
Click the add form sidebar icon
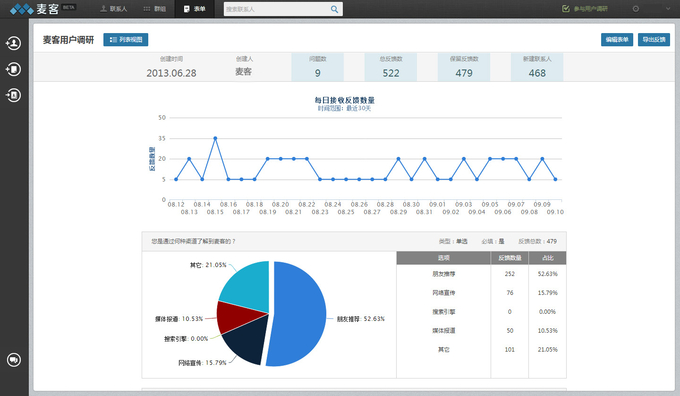click(x=13, y=69)
